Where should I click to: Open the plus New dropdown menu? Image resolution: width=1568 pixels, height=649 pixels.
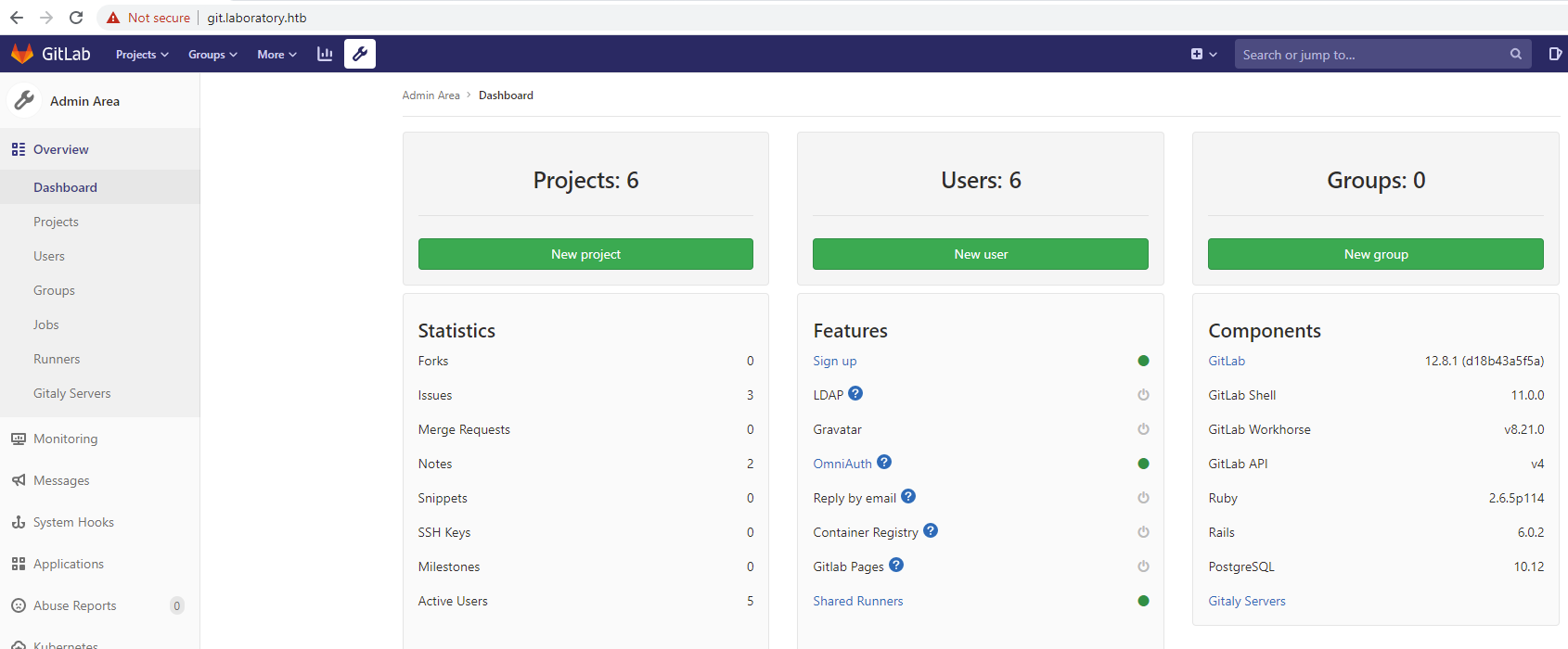coord(1203,55)
